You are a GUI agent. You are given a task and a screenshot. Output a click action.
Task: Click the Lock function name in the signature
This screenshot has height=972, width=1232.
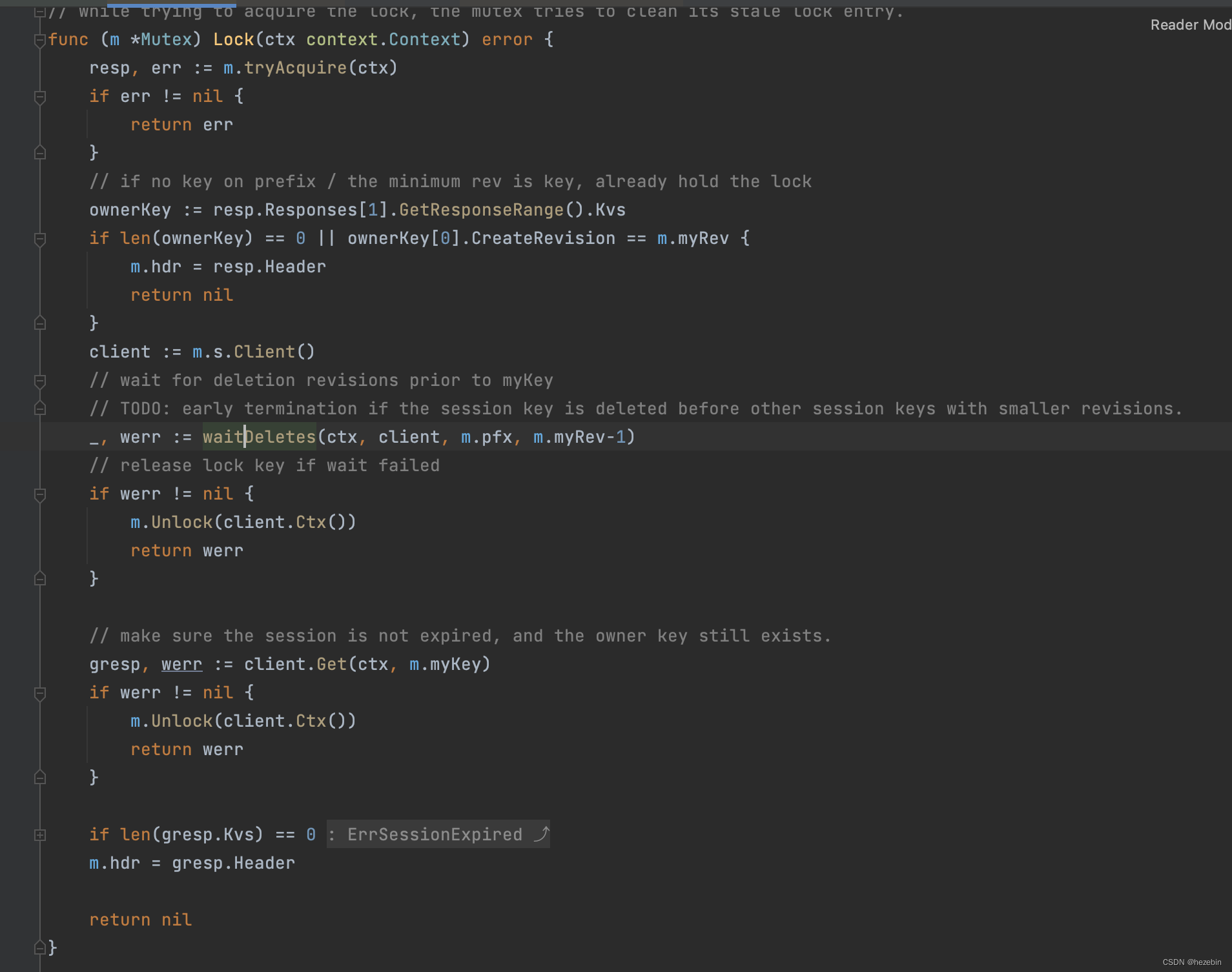click(234, 39)
